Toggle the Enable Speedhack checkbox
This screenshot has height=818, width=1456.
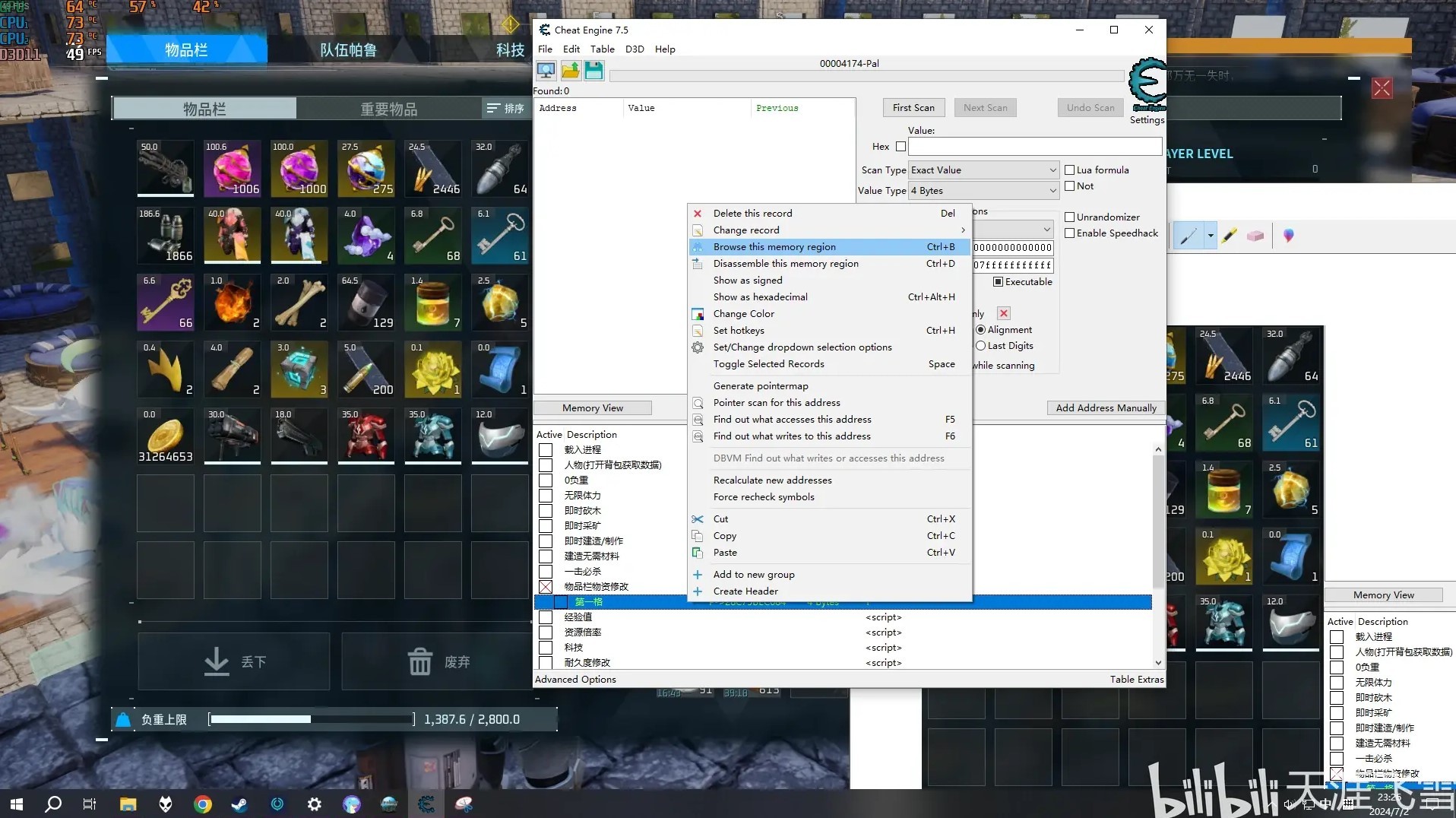1069,233
